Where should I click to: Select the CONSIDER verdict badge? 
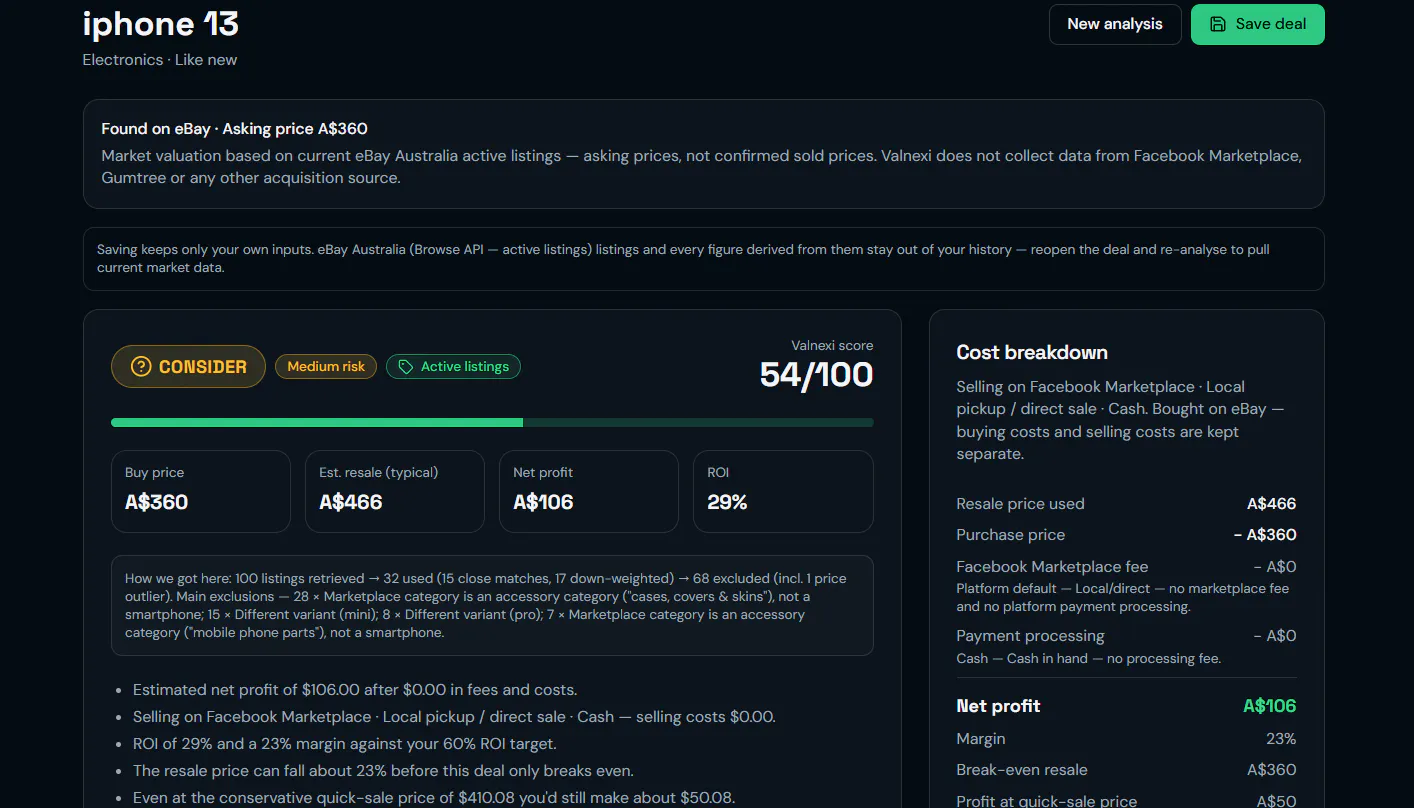pos(188,367)
